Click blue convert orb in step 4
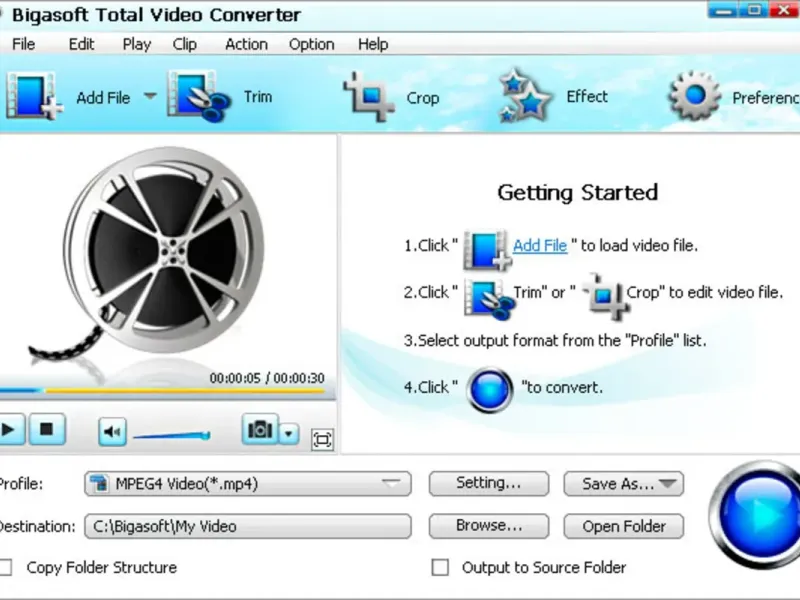The height and width of the screenshot is (600, 800). pos(490,390)
